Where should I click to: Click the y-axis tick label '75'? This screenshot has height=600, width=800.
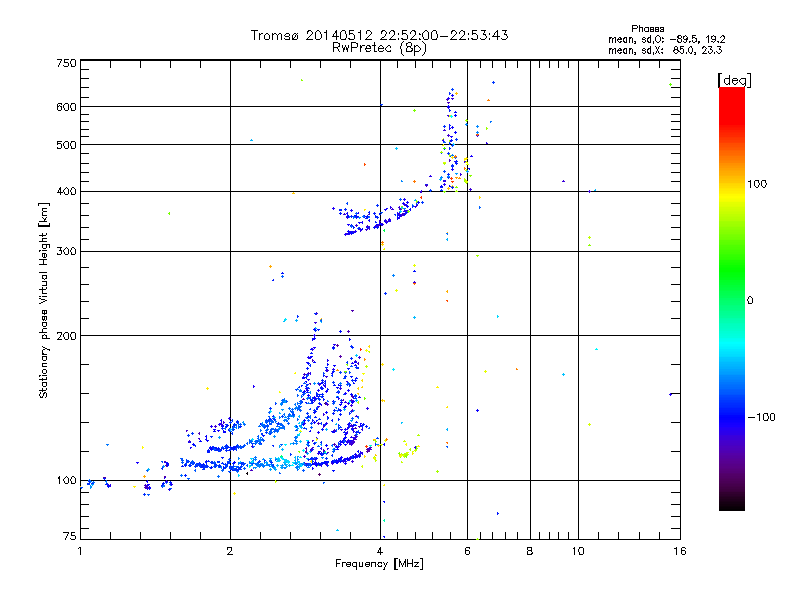(x=70, y=536)
